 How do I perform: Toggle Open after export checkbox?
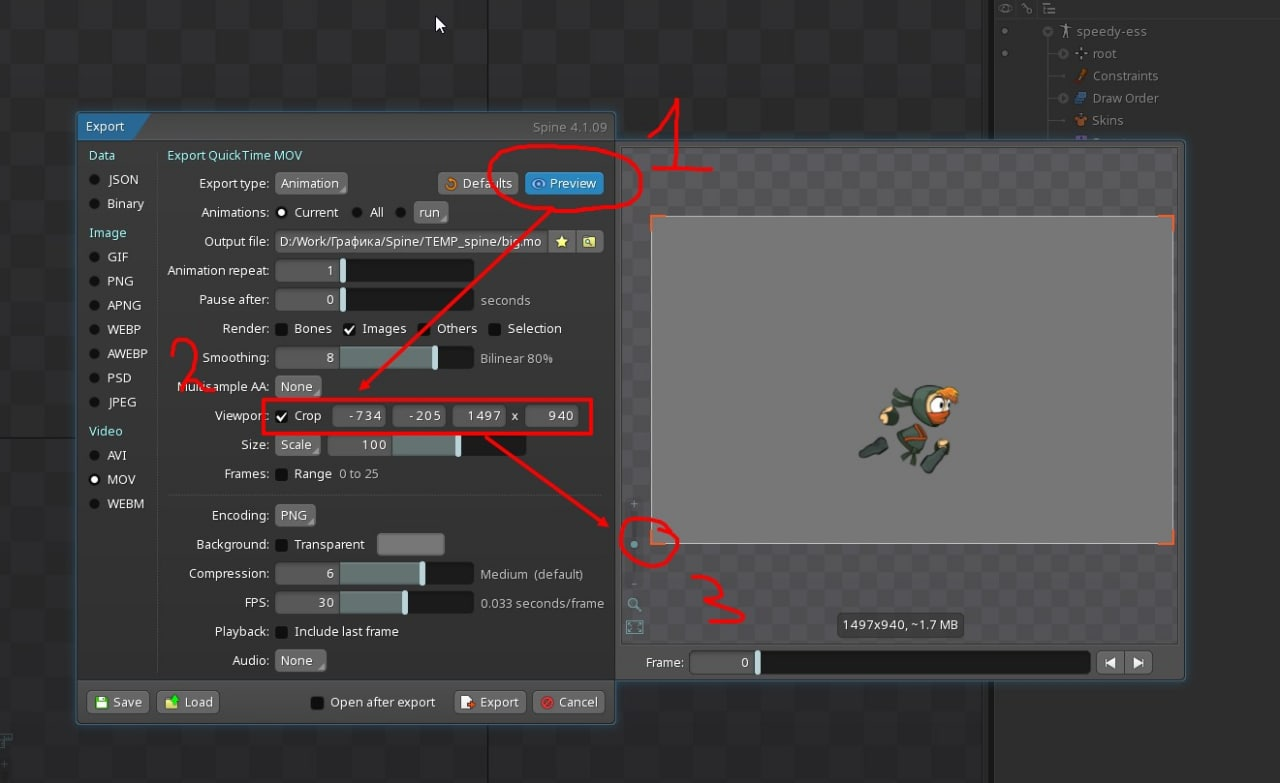click(317, 703)
